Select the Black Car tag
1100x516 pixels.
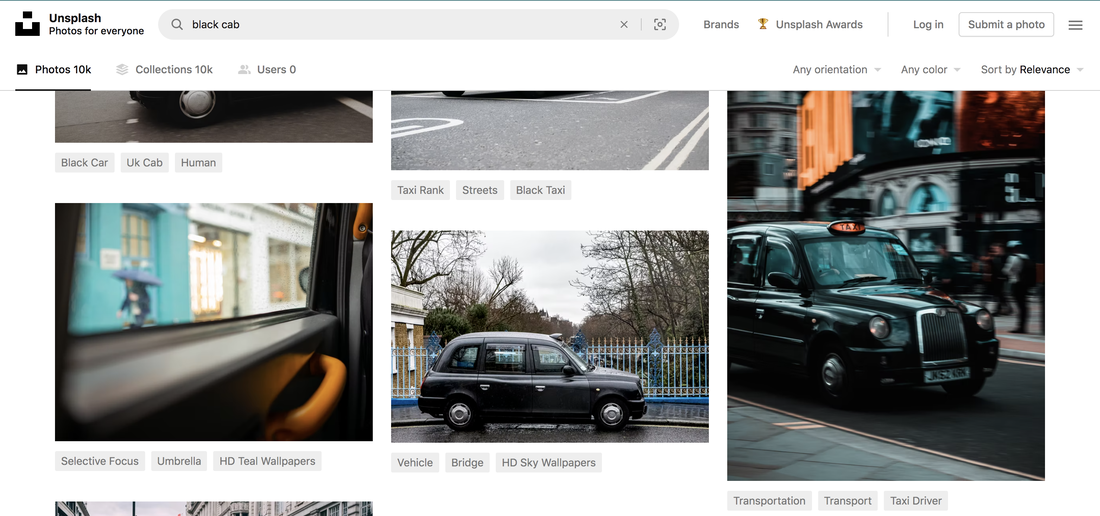84,163
